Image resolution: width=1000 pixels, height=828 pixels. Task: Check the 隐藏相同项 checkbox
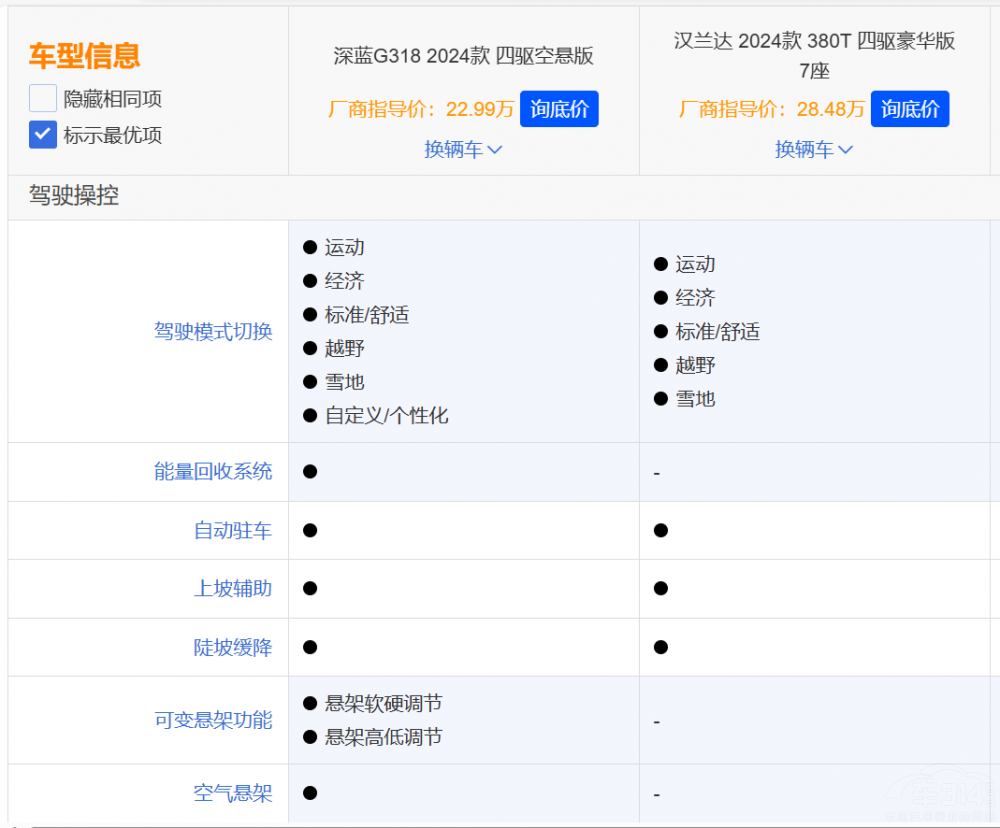tap(43, 99)
